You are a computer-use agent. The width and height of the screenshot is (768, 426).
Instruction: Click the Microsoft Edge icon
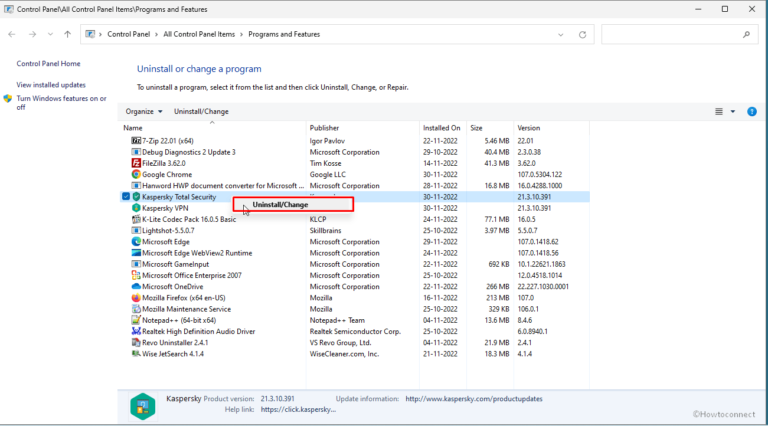point(136,241)
